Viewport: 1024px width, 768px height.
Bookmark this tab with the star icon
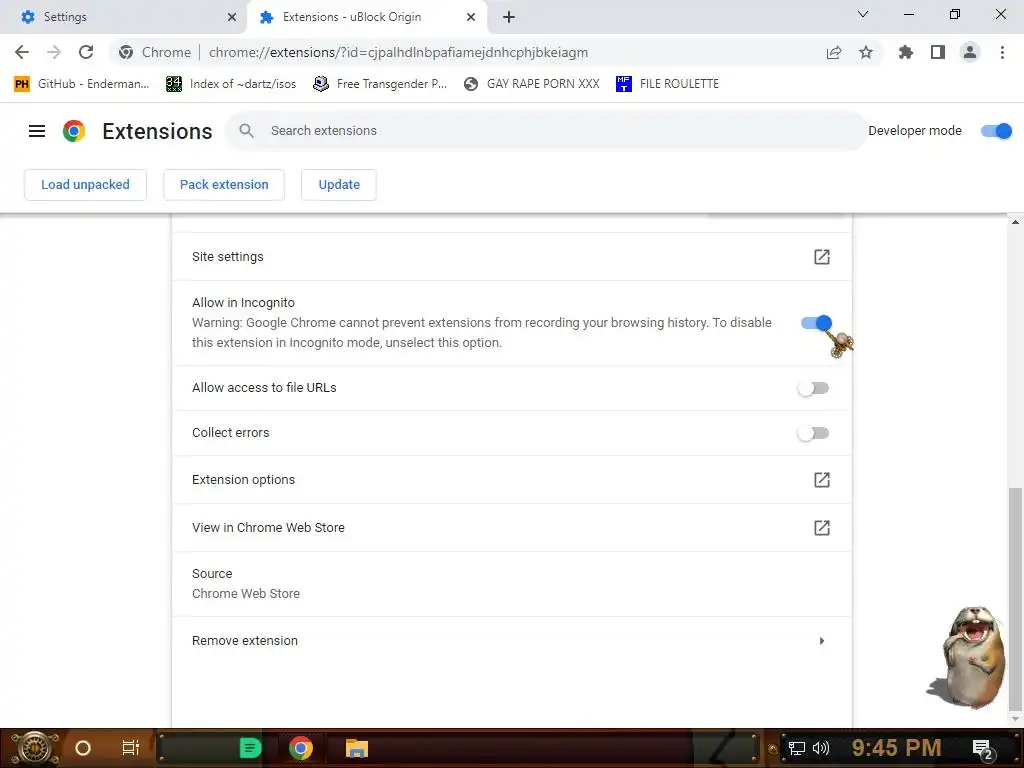pyautogui.click(x=866, y=52)
